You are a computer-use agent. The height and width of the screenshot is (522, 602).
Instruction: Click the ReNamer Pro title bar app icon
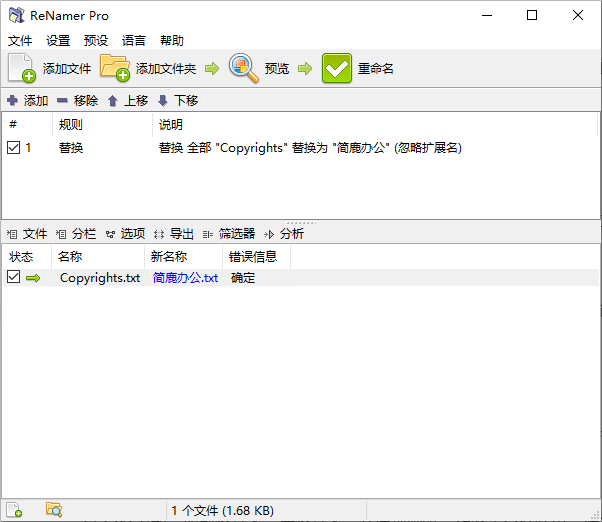pyautogui.click(x=17, y=15)
